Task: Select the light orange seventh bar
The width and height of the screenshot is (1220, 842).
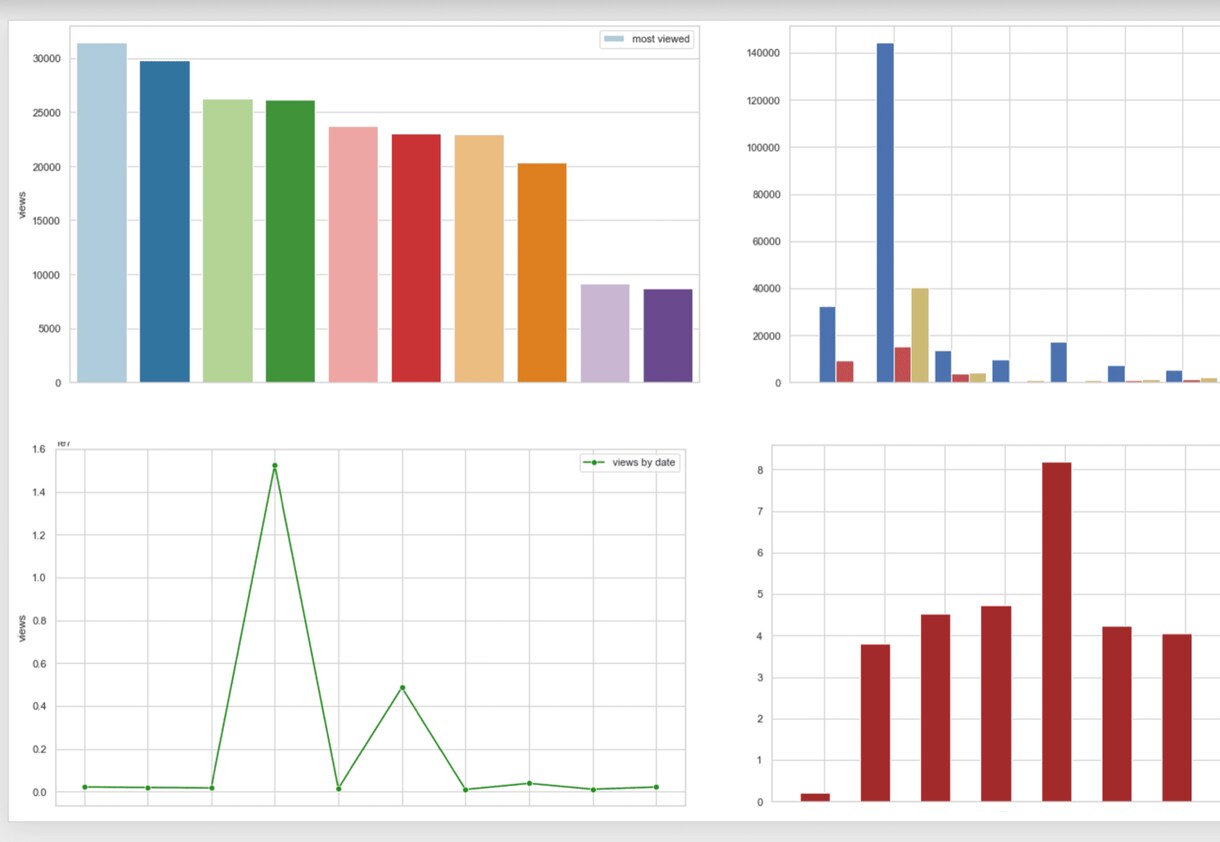Action: 479,259
